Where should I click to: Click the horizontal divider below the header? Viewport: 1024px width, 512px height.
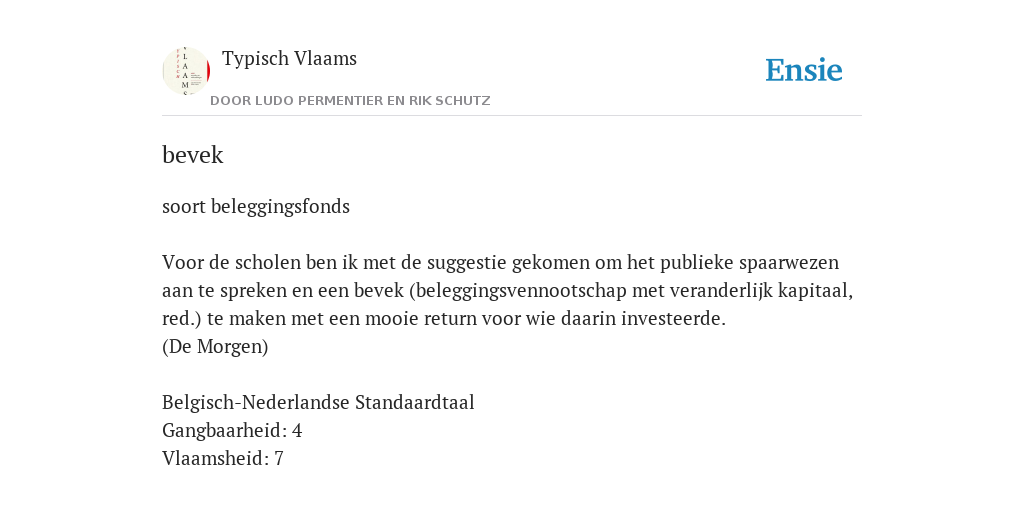[x=512, y=116]
